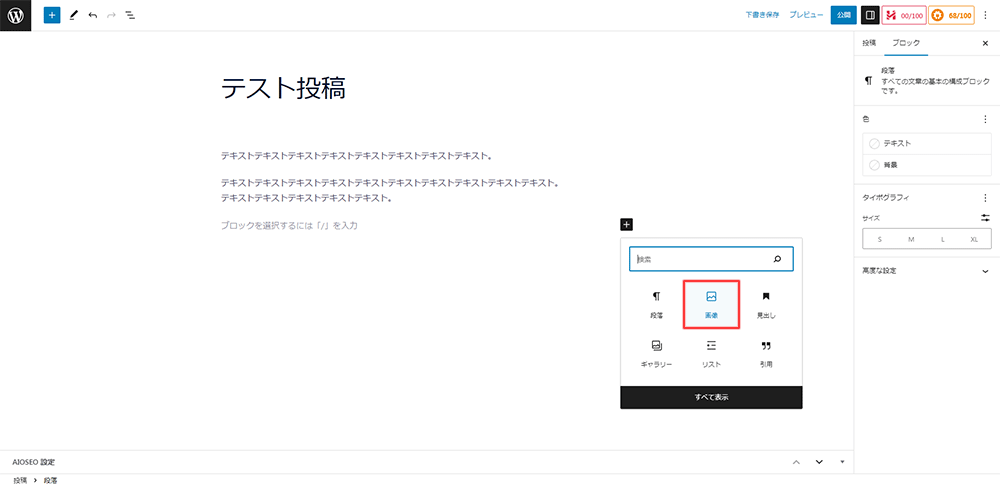Screen dimensions: 1000x486
Task: Open the タイポグラフィ panel options menu
Action: [x=985, y=198]
